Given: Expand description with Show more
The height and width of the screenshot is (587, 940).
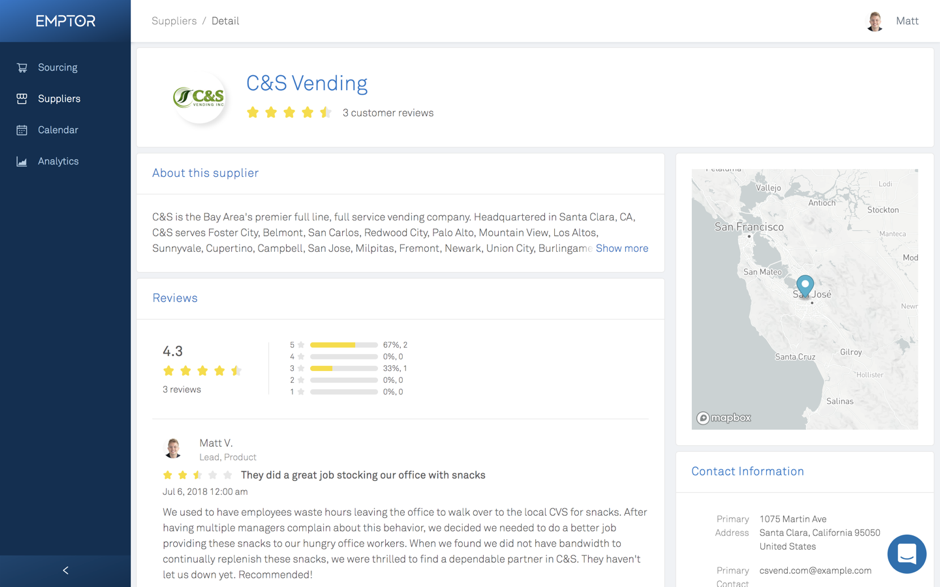Looking at the screenshot, I should [621, 248].
